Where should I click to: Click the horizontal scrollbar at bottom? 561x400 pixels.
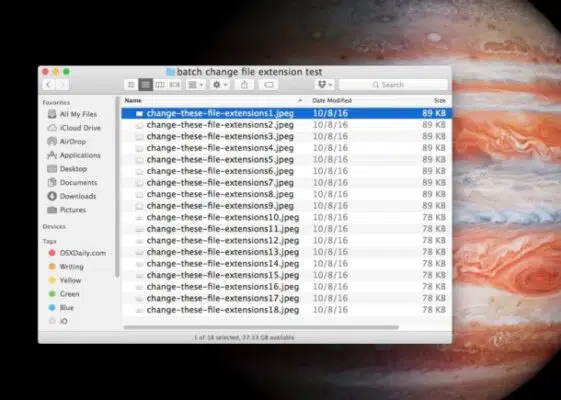point(261,327)
